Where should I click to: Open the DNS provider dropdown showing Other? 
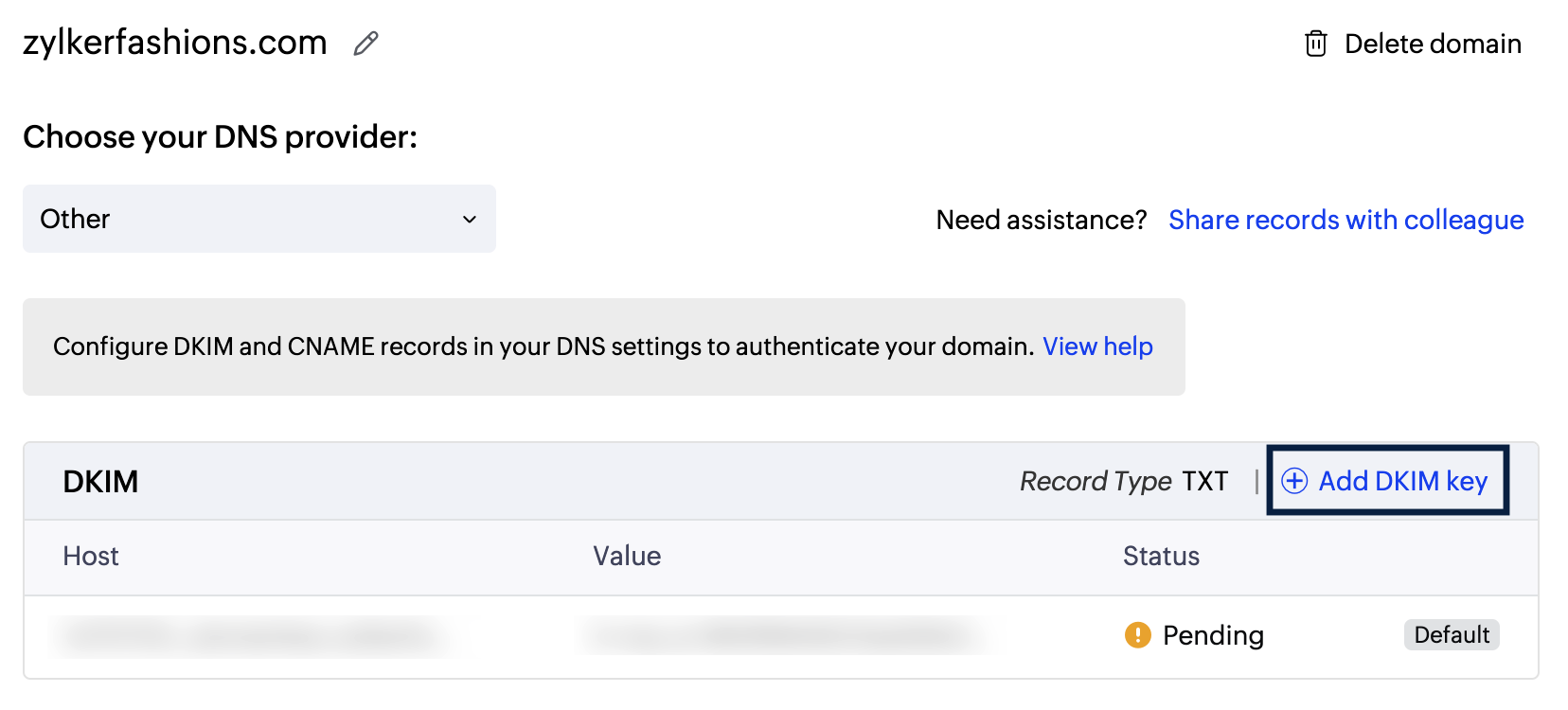(x=258, y=219)
